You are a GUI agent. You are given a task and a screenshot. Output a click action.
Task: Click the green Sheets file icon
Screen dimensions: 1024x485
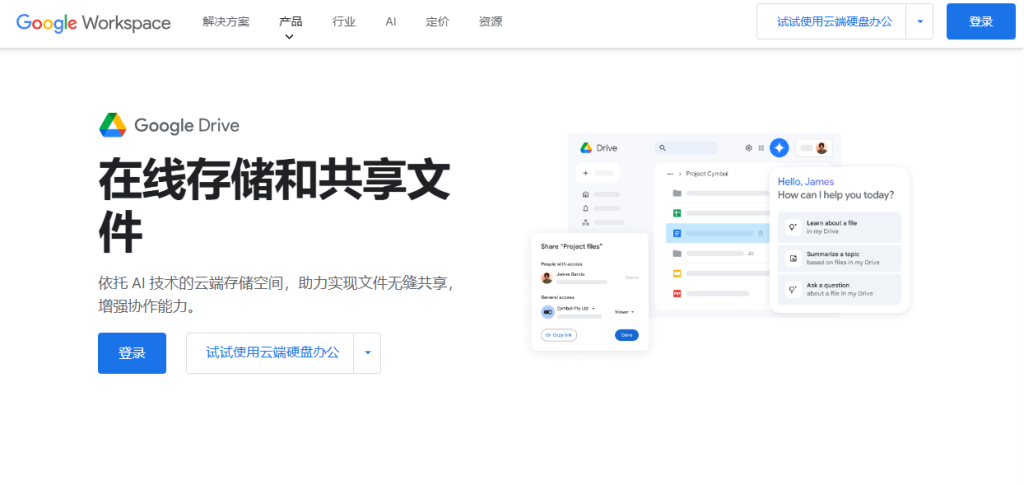tap(677, 213)
